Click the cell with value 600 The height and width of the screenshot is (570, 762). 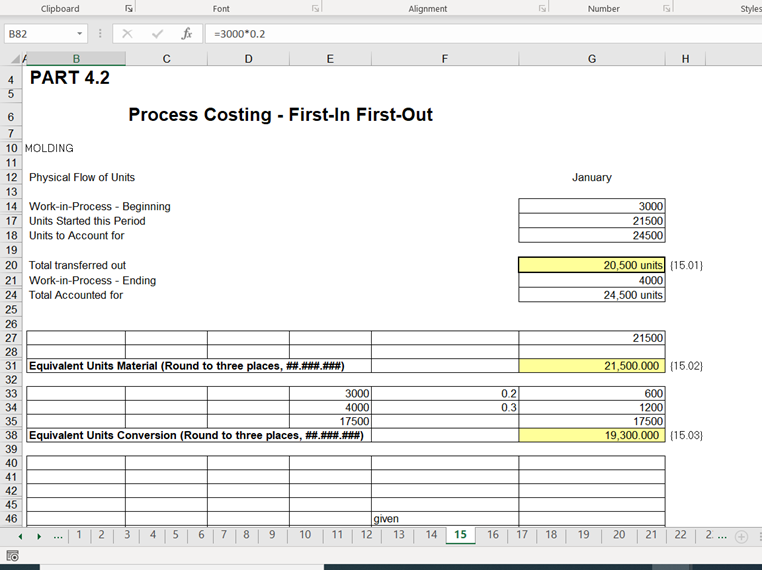[x=591, y=394]
